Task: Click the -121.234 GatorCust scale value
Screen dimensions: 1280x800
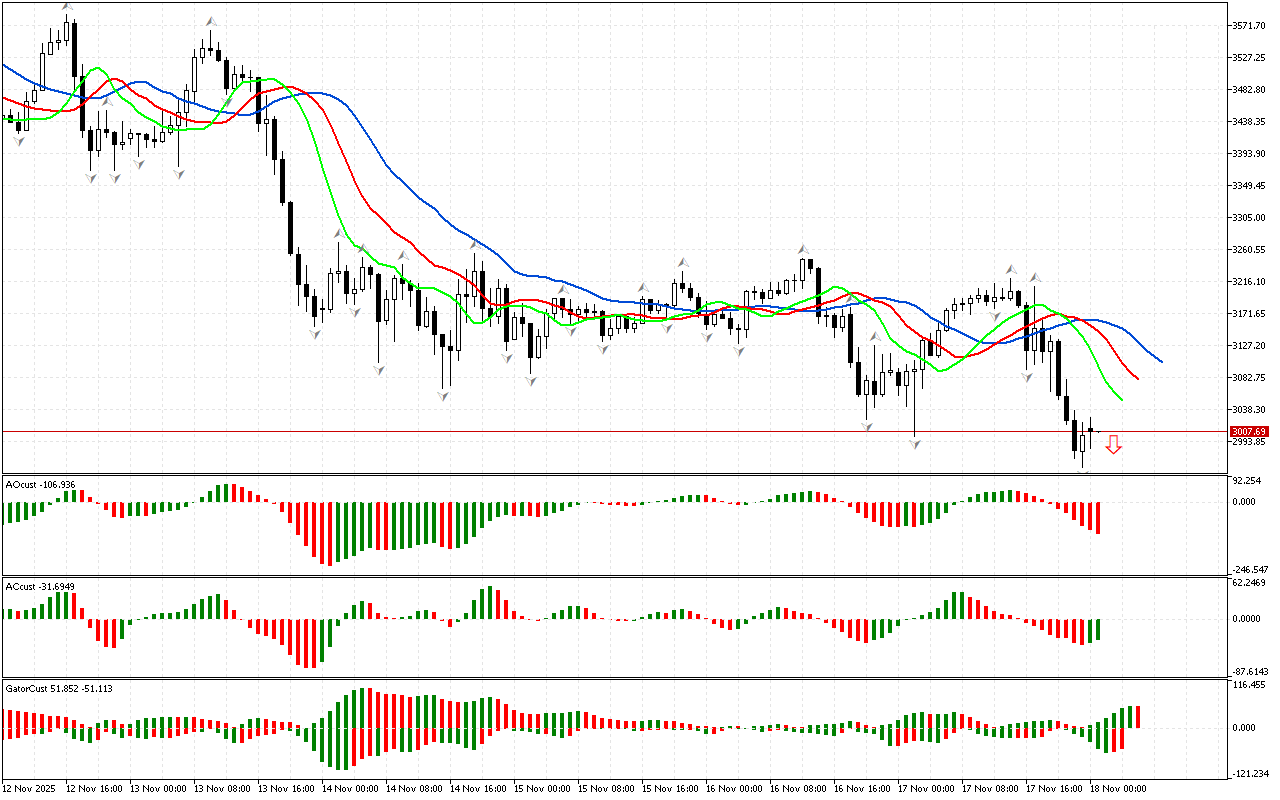Action: pyautogui.click(x=1249, y=774)
